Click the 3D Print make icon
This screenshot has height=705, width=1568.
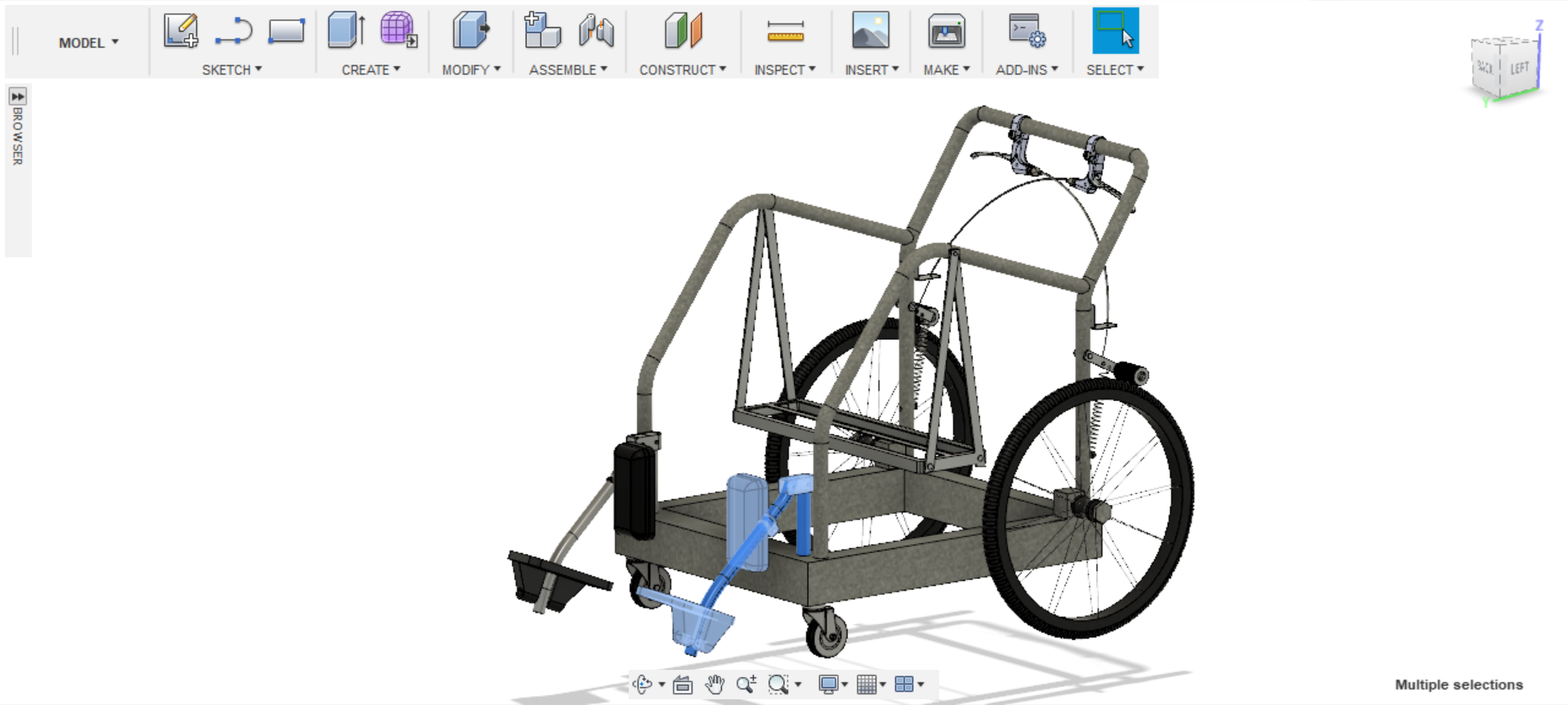coord(947,31)
